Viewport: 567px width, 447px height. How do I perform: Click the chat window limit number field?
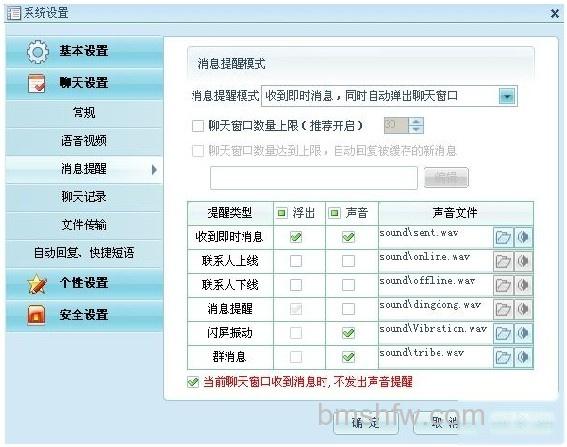396,125
